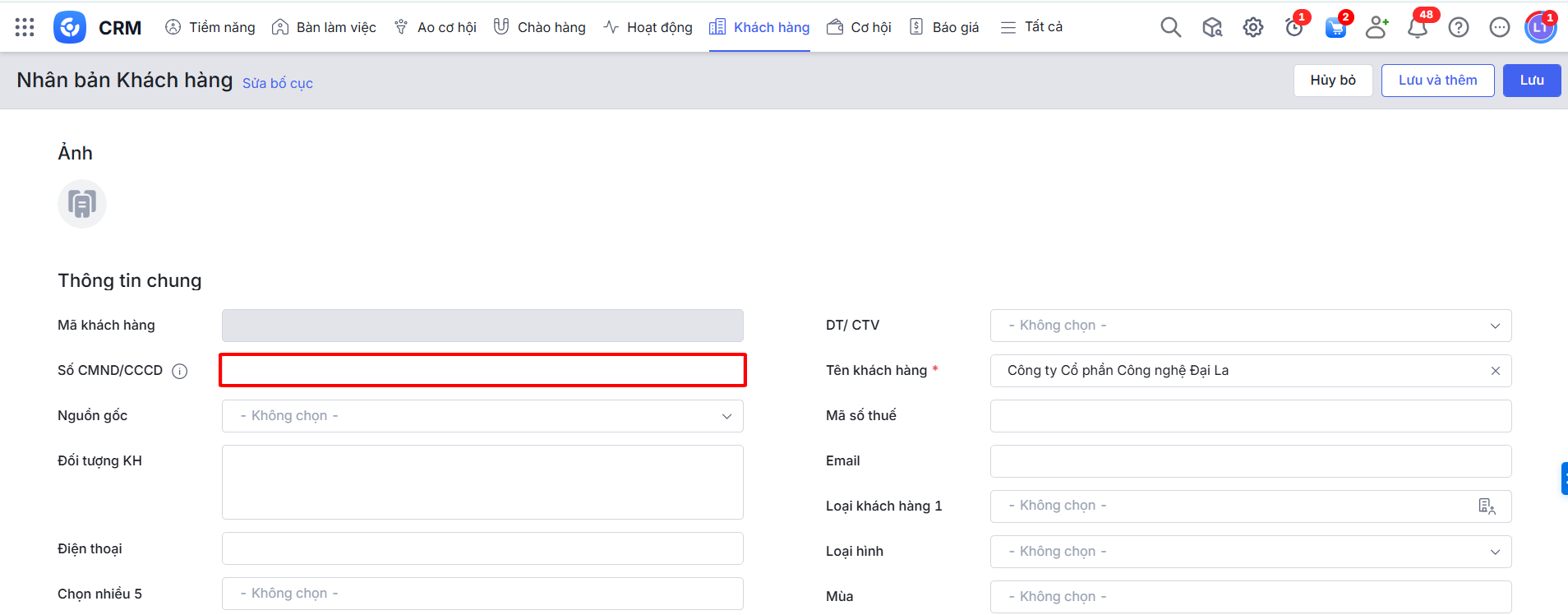The height and width of the screenshot is (615, 1568).
Task: Click the shopping cart icon
Action: tap(1335, 28)
